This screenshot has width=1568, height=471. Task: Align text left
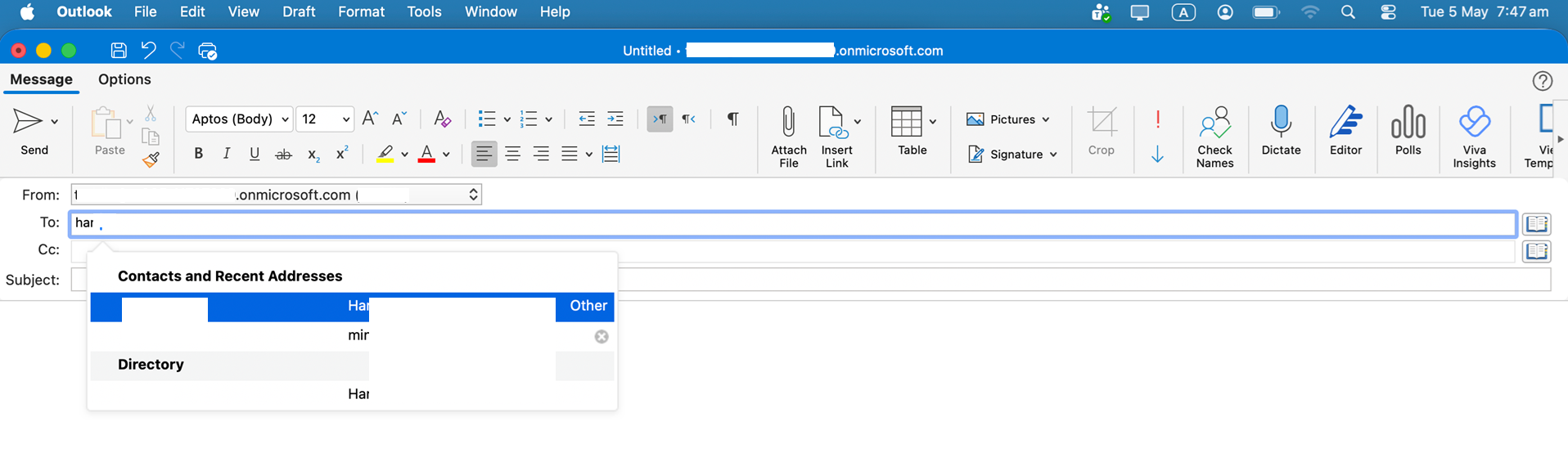(x=484, y=154)
